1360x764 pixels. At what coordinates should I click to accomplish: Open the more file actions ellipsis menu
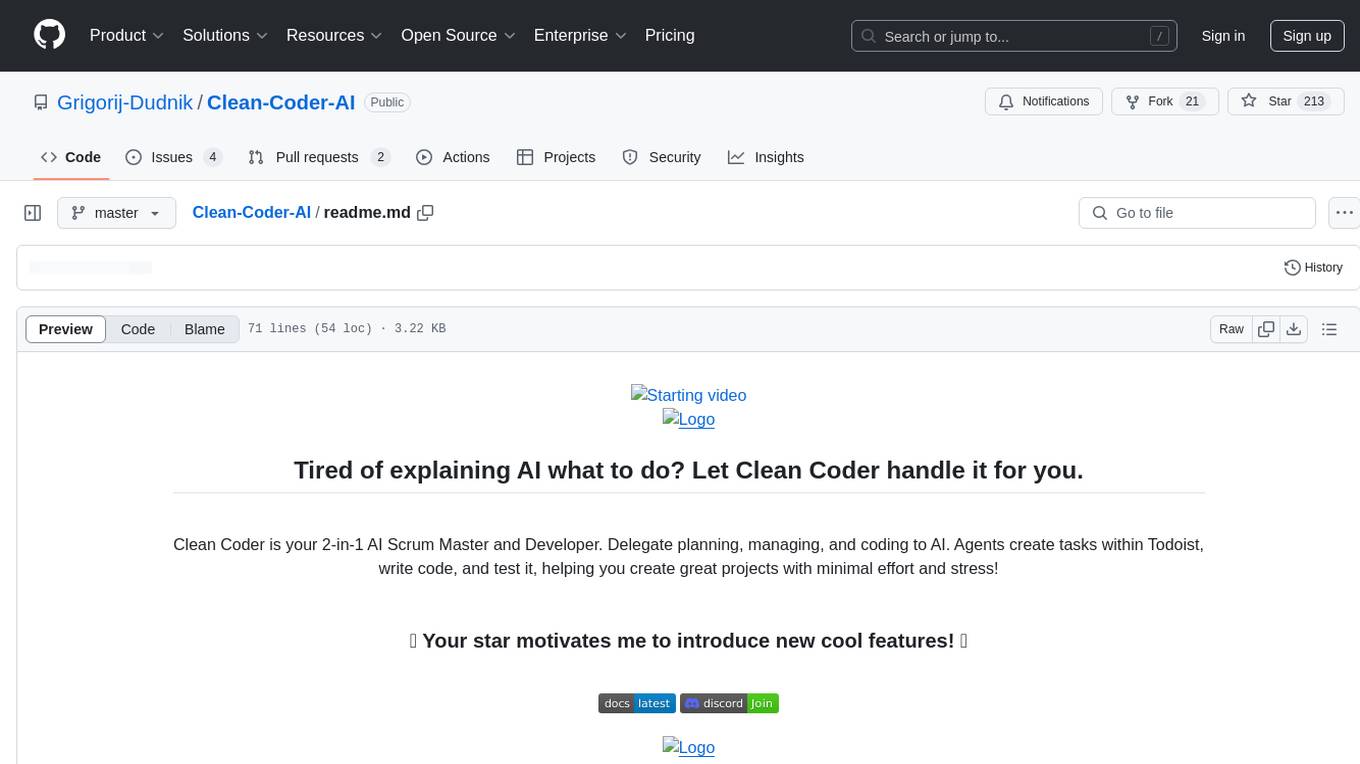click(x=1344, y=213)
